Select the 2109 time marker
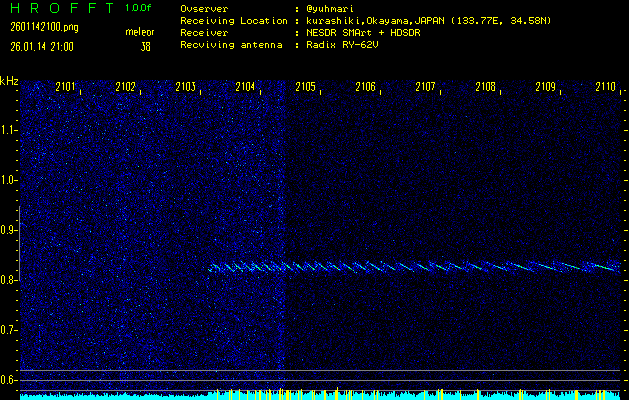The width and height of the screenshot is (629, 400). pyautogui.click(x=545, y=88)
